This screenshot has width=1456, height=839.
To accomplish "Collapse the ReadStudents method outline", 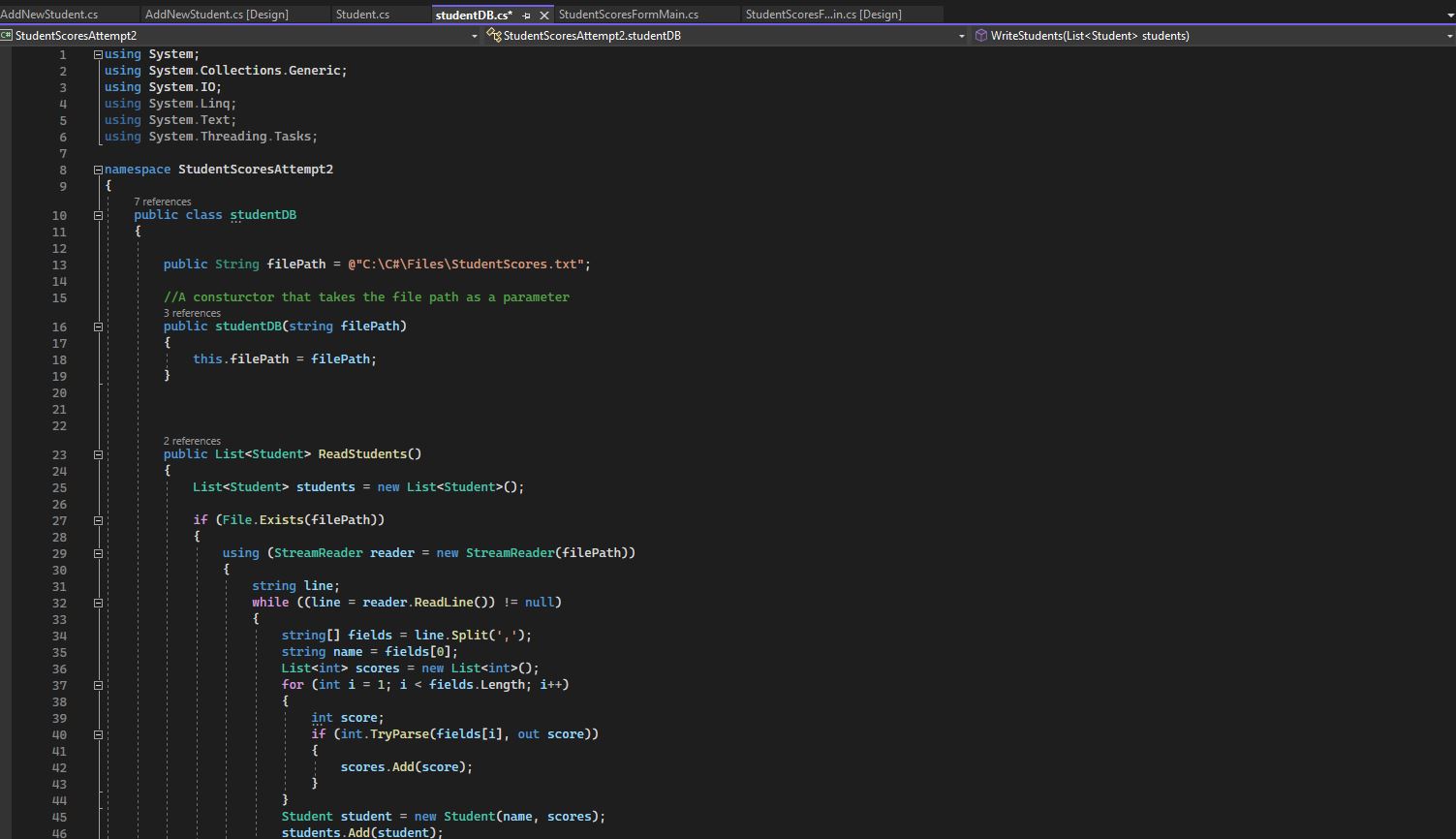I will click(x=98, y=454).
